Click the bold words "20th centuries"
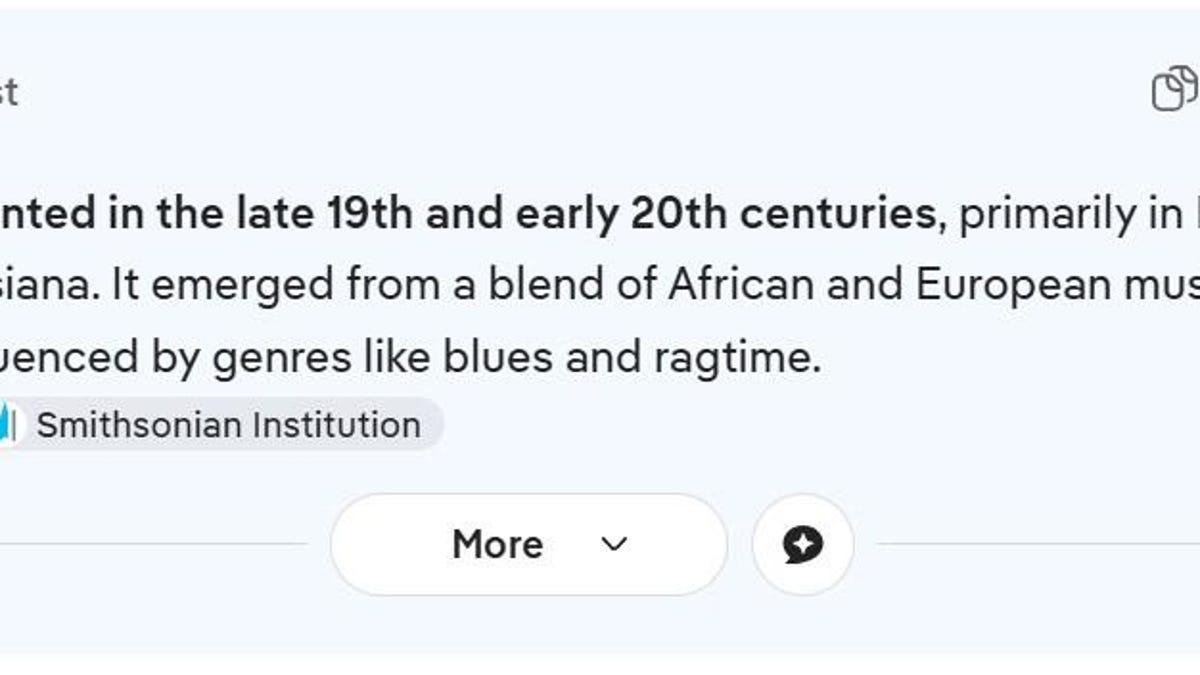Viewport: 1200px width, 675px height. click(x=782, y=214)
